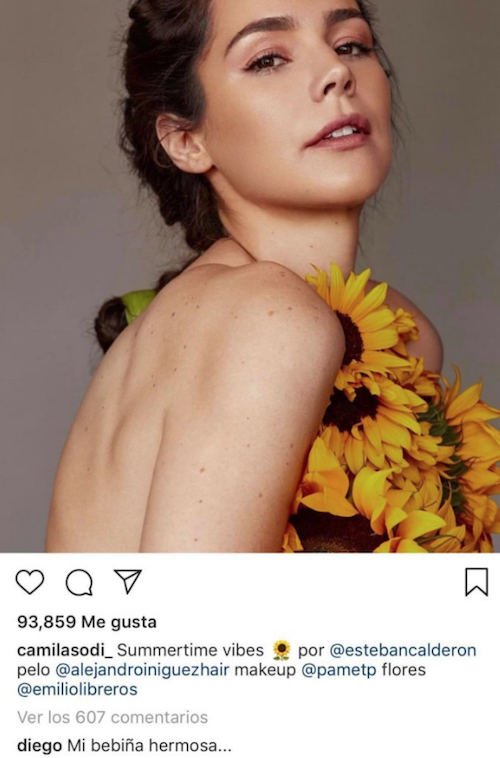Click the Summertime vibes caption text
The height and width of the screenshot is (758, 500).
pyautogui.click(x=191, y=650)
